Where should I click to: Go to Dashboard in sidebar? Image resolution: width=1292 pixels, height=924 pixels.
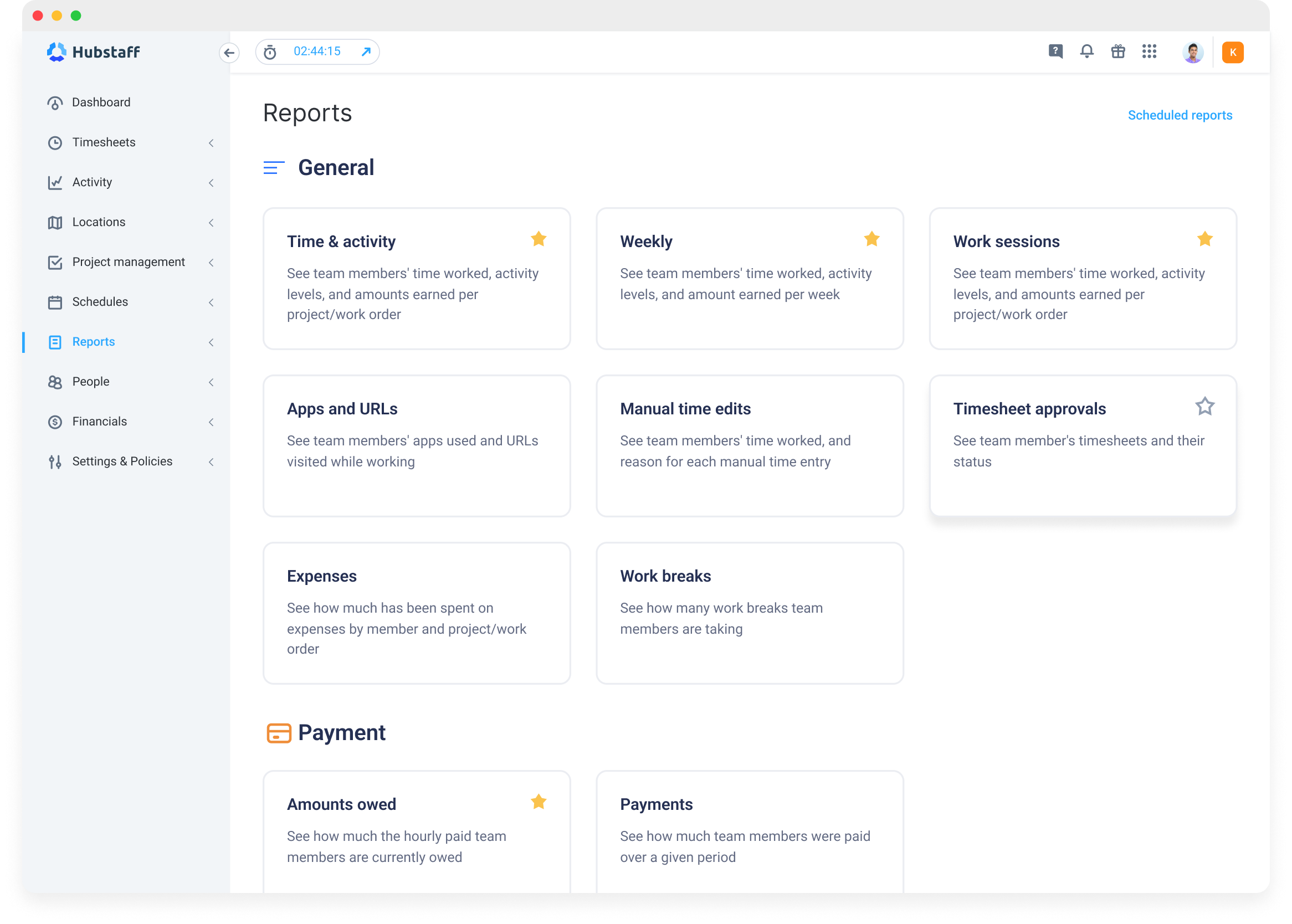coord(101,102)
